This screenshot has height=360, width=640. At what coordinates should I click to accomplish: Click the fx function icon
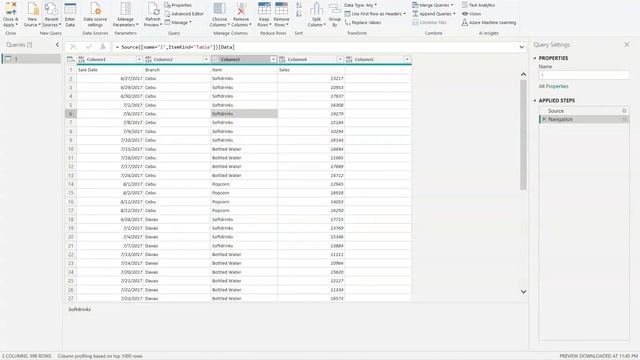[103, 47]
